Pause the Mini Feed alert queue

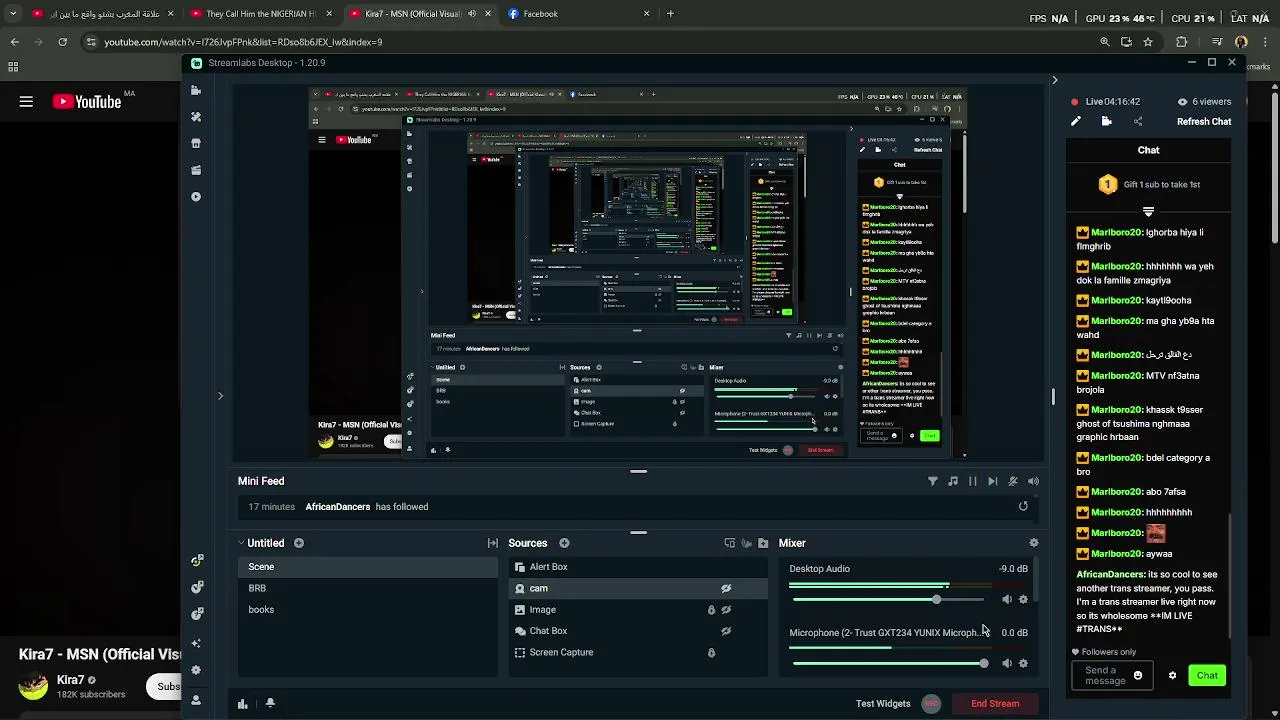pyautogui.click(x=972, y=481)
